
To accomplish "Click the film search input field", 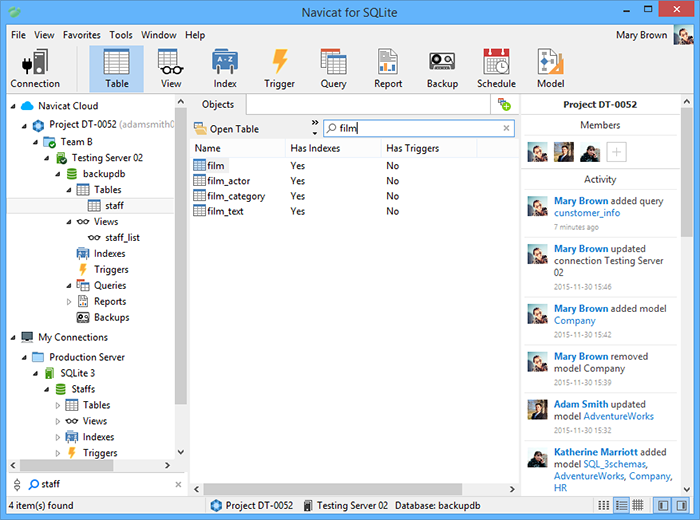I will coord(419,128).
